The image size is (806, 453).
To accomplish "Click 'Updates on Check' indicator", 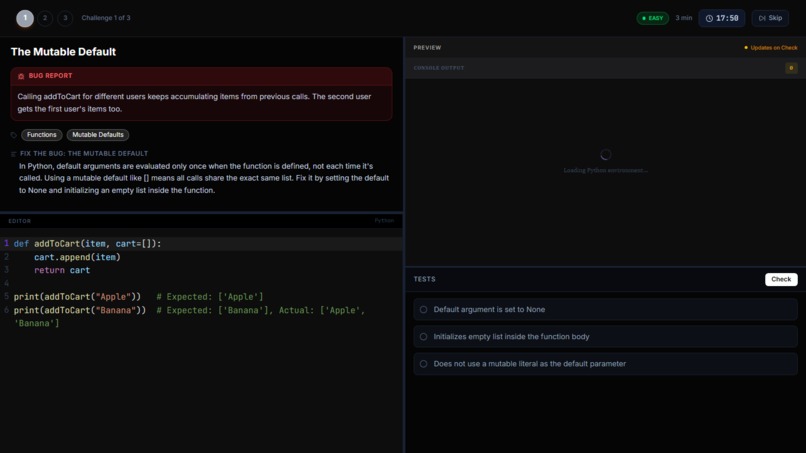I will tap(771, 48).
